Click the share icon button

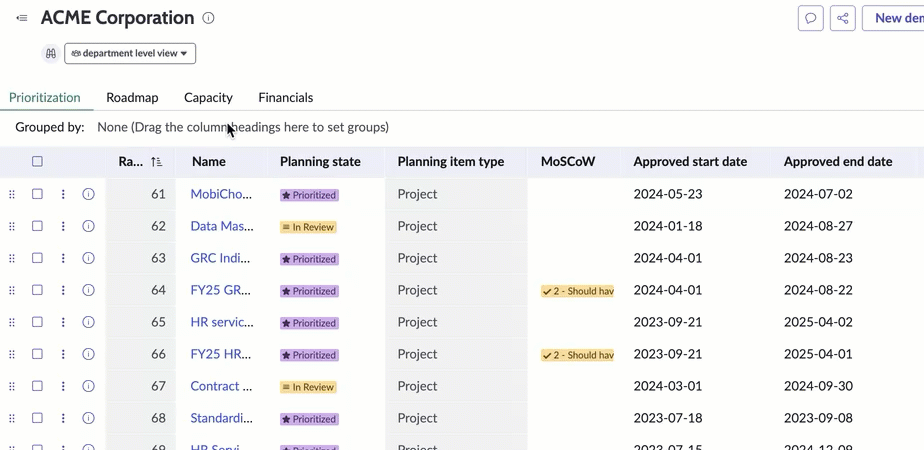(843, 18)
